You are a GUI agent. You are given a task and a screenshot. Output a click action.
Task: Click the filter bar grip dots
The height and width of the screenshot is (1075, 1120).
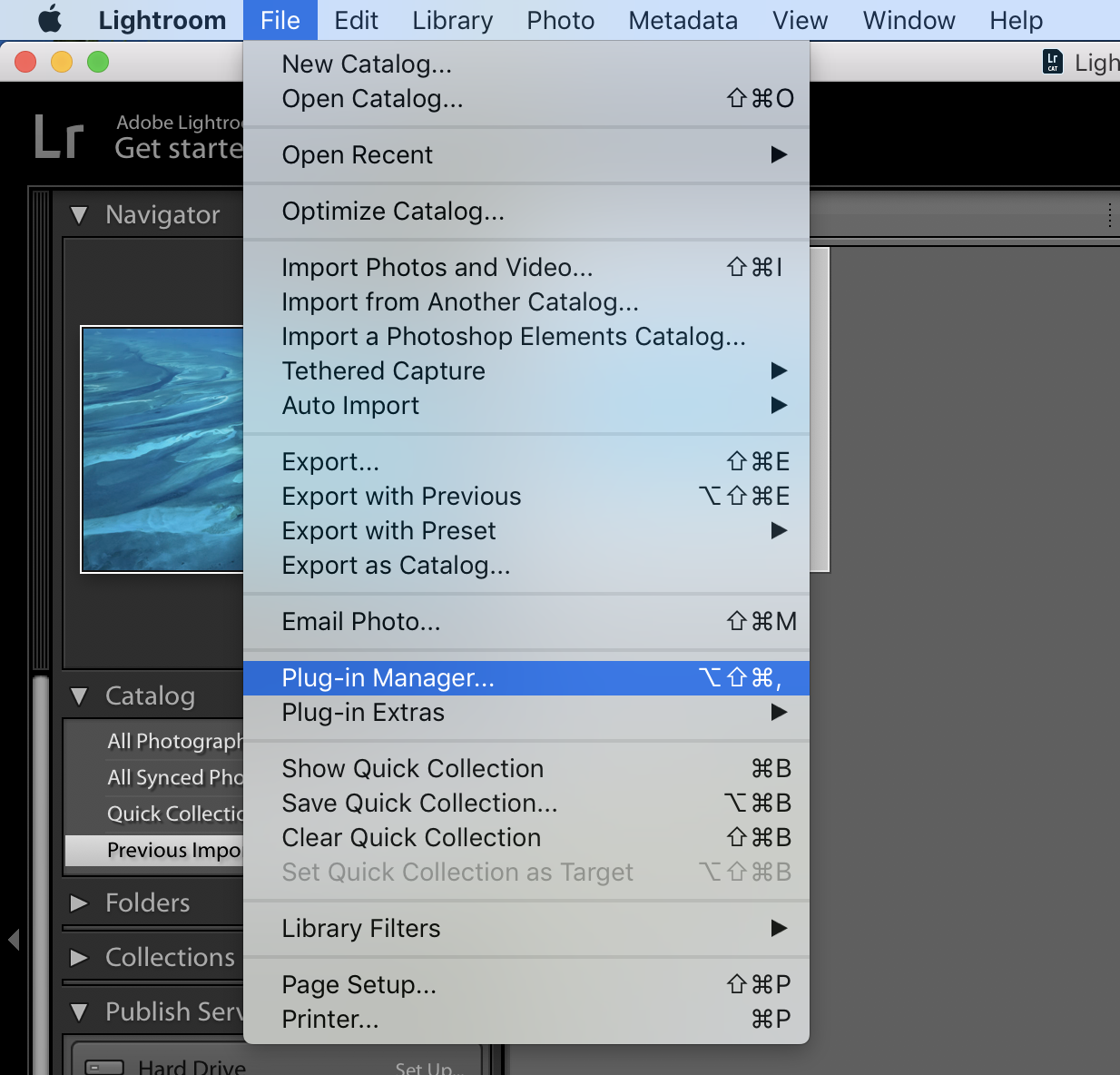point(1110,215)
